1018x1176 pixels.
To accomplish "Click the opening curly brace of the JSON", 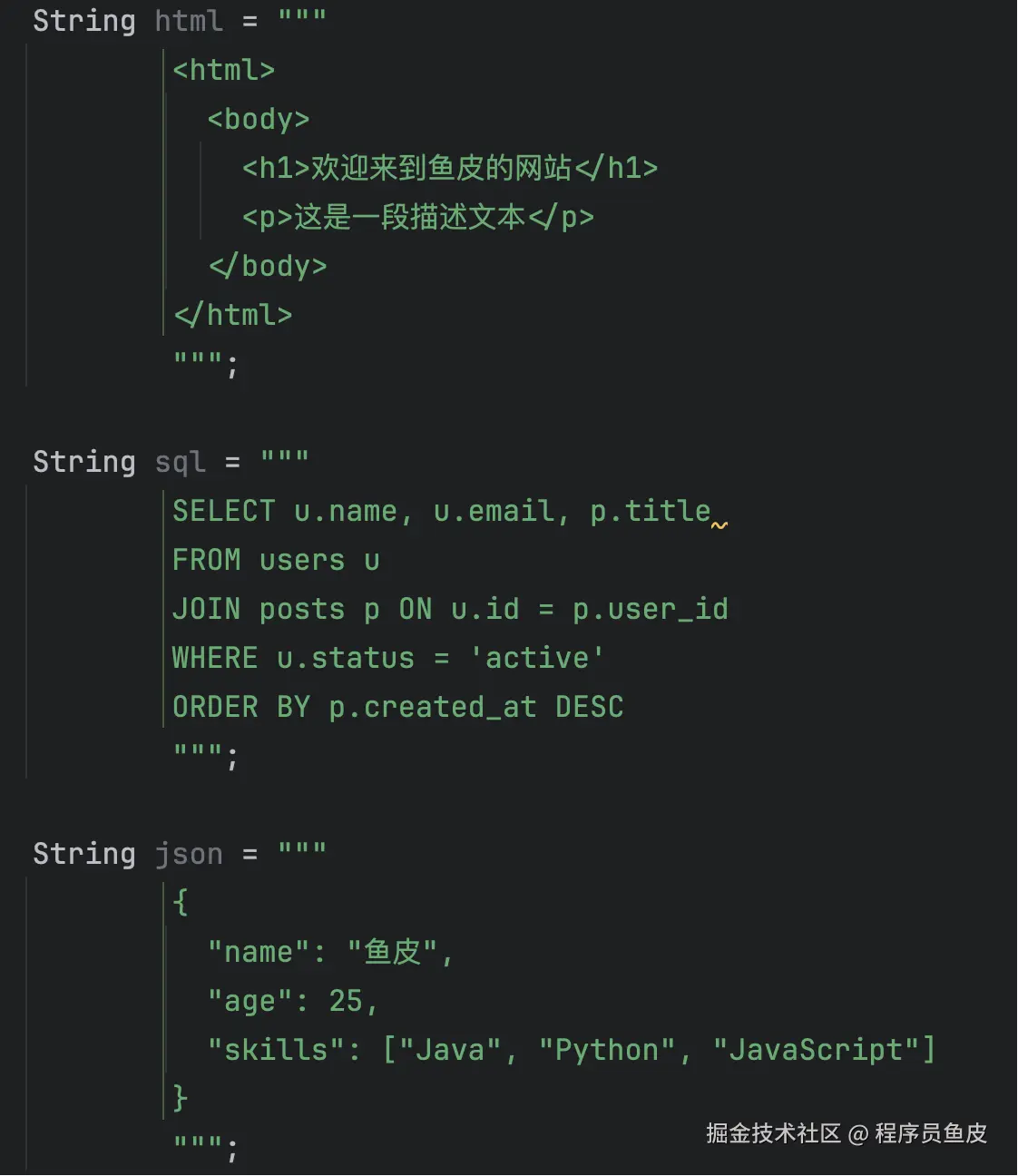I will [x=181, y=902].
